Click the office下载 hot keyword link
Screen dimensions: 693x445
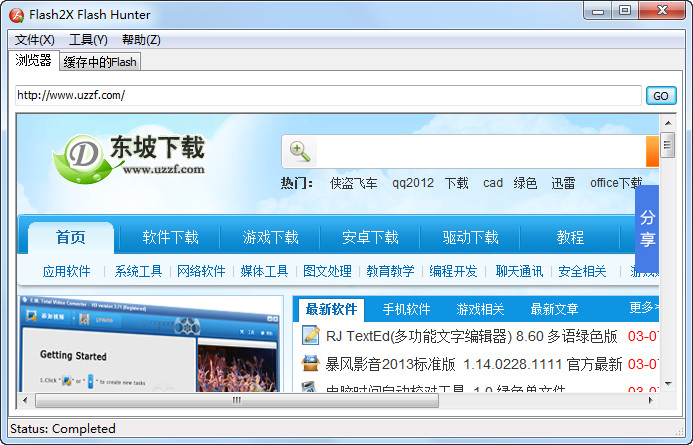[x=616, y=183]
